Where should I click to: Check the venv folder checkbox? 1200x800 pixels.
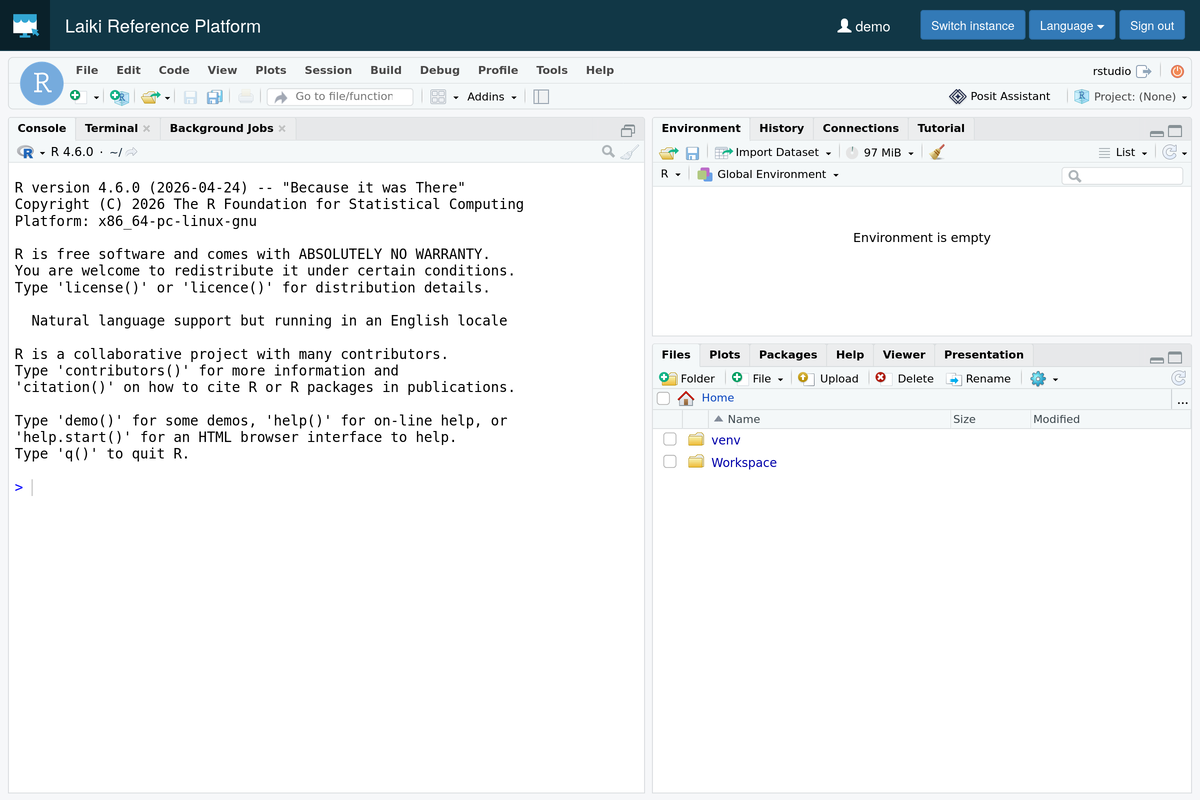click(x=670, y=439)
